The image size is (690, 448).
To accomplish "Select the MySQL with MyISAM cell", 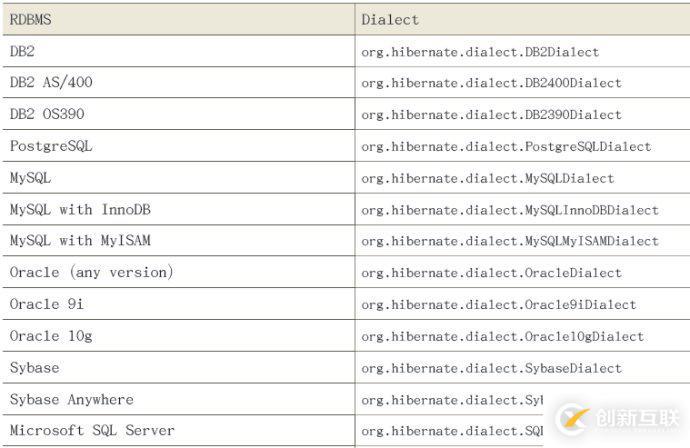I will coord(80,241).
